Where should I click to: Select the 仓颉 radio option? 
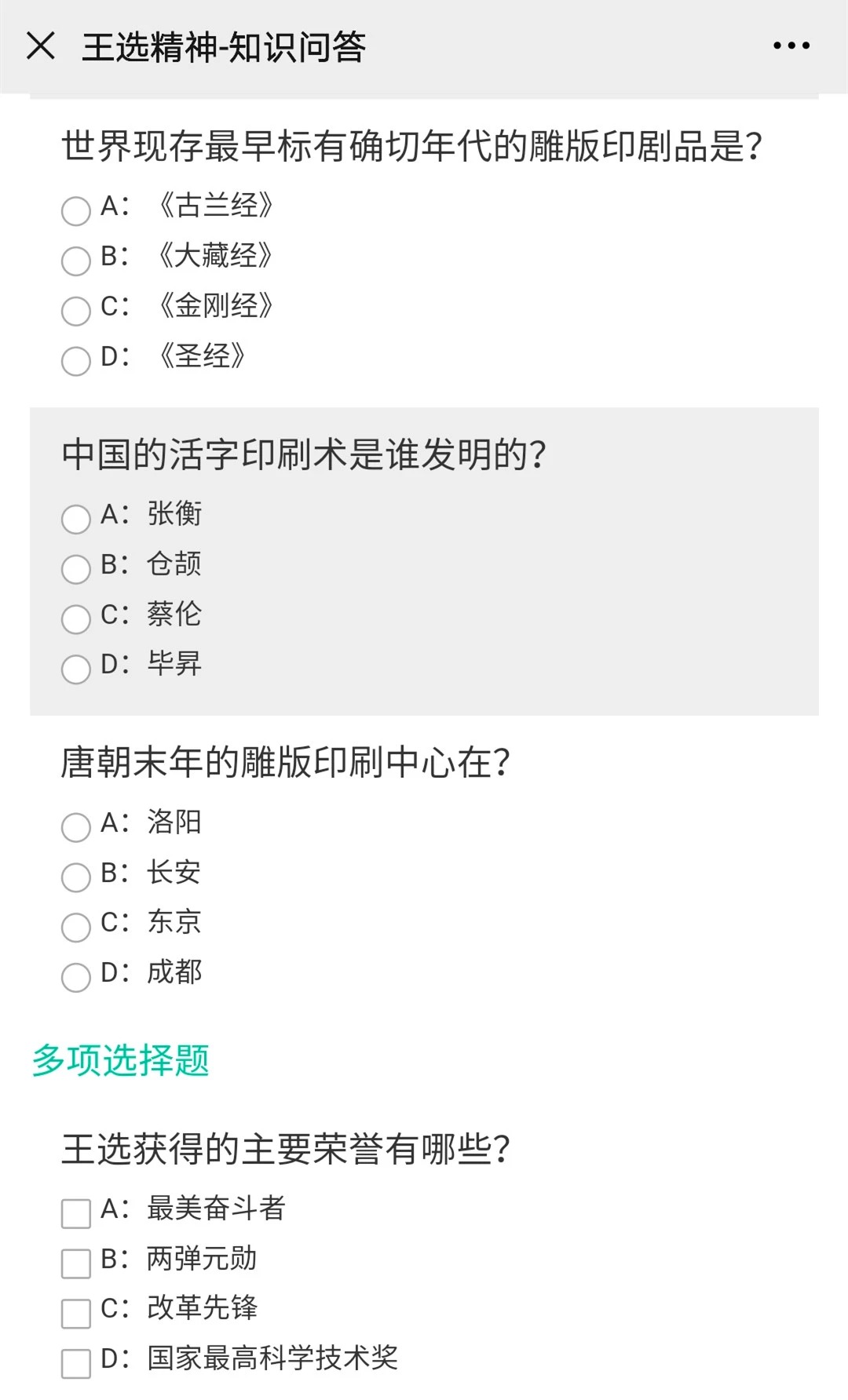[76, 569]
